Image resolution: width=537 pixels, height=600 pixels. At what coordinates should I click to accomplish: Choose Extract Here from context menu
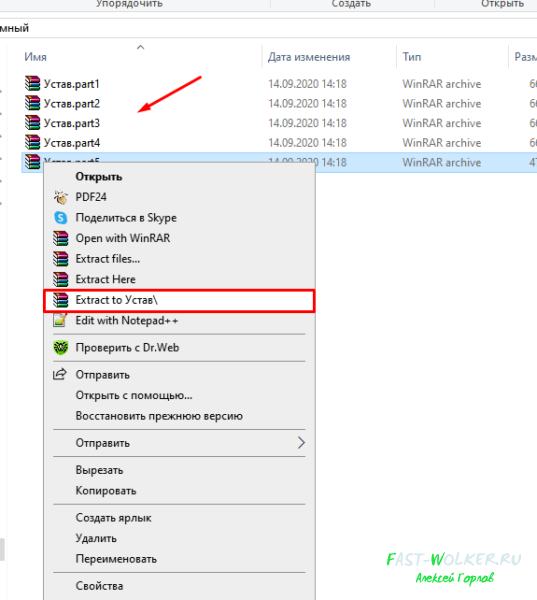(x=179, y=279)
